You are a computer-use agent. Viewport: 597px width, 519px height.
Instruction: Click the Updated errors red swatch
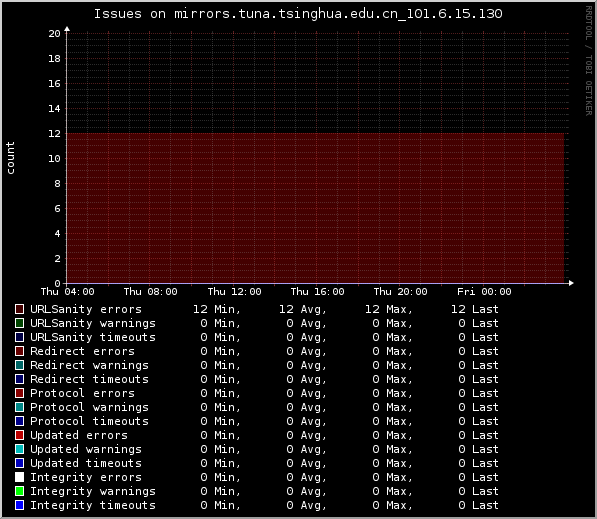tap(19, 435)
